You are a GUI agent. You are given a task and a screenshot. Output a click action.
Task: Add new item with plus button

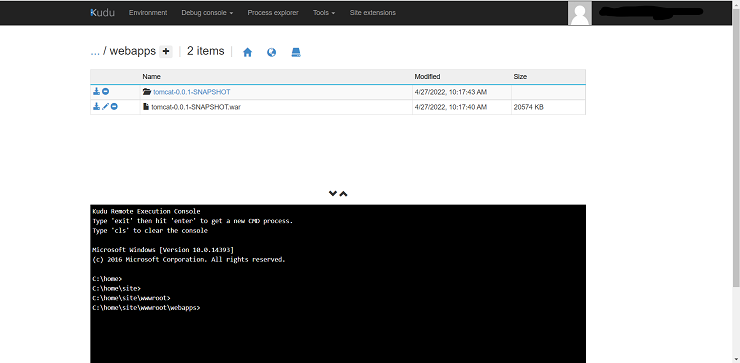tap(166, 51)
